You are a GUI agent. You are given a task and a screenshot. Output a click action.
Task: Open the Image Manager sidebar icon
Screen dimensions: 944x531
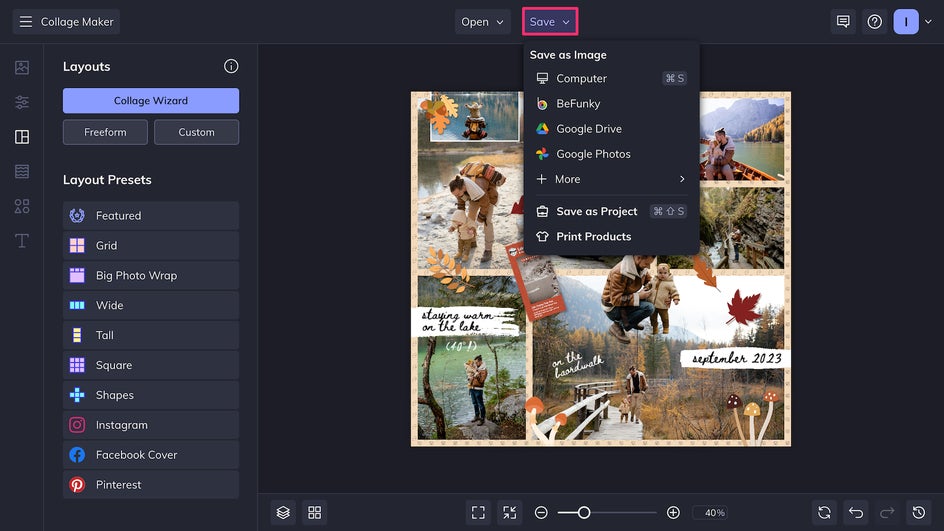click(22, 68)
